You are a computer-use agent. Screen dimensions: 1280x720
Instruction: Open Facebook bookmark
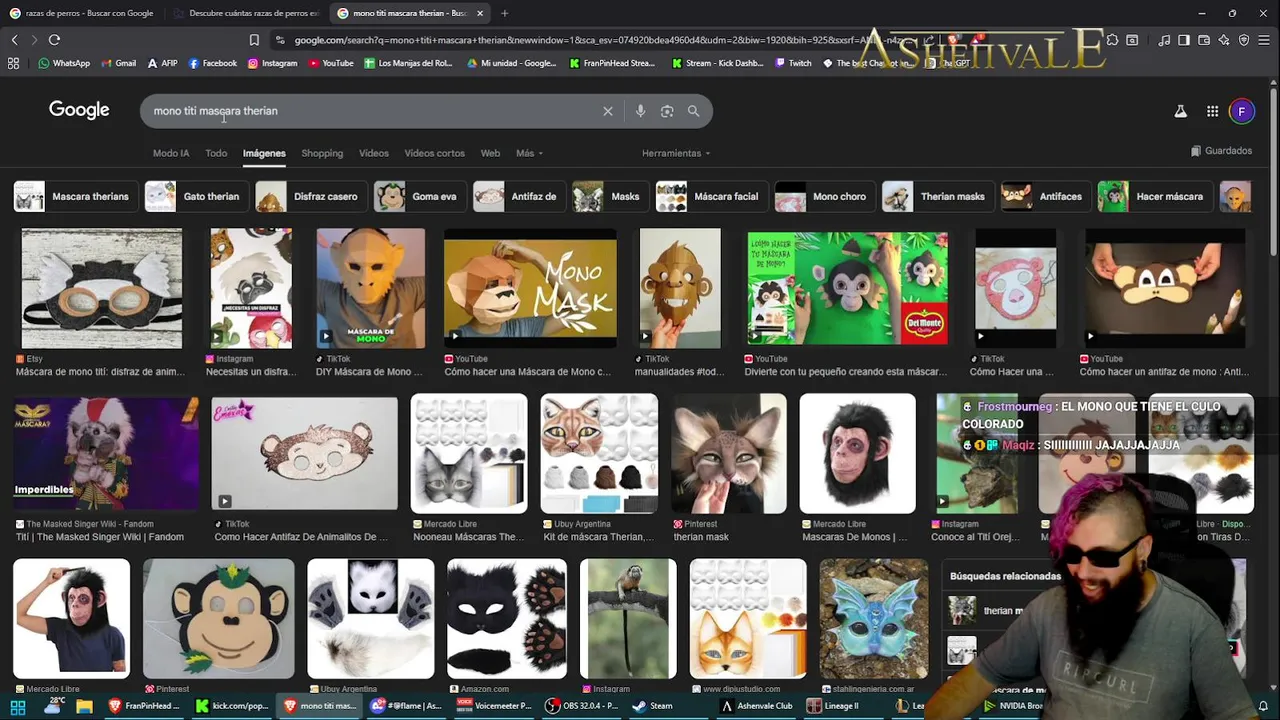pos(212,63)
